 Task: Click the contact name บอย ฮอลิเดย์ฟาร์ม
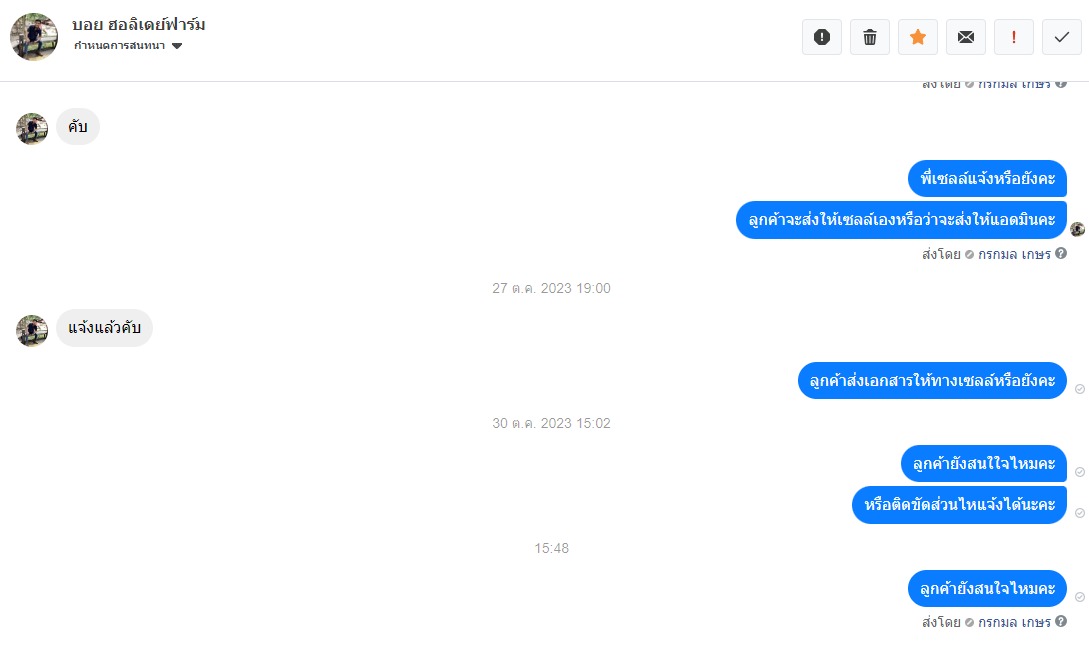click(x=139, y=24)
